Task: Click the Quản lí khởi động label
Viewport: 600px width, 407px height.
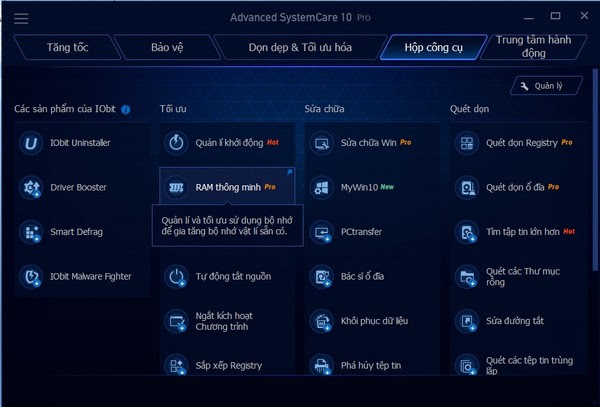Action: [x=229, y=143]
